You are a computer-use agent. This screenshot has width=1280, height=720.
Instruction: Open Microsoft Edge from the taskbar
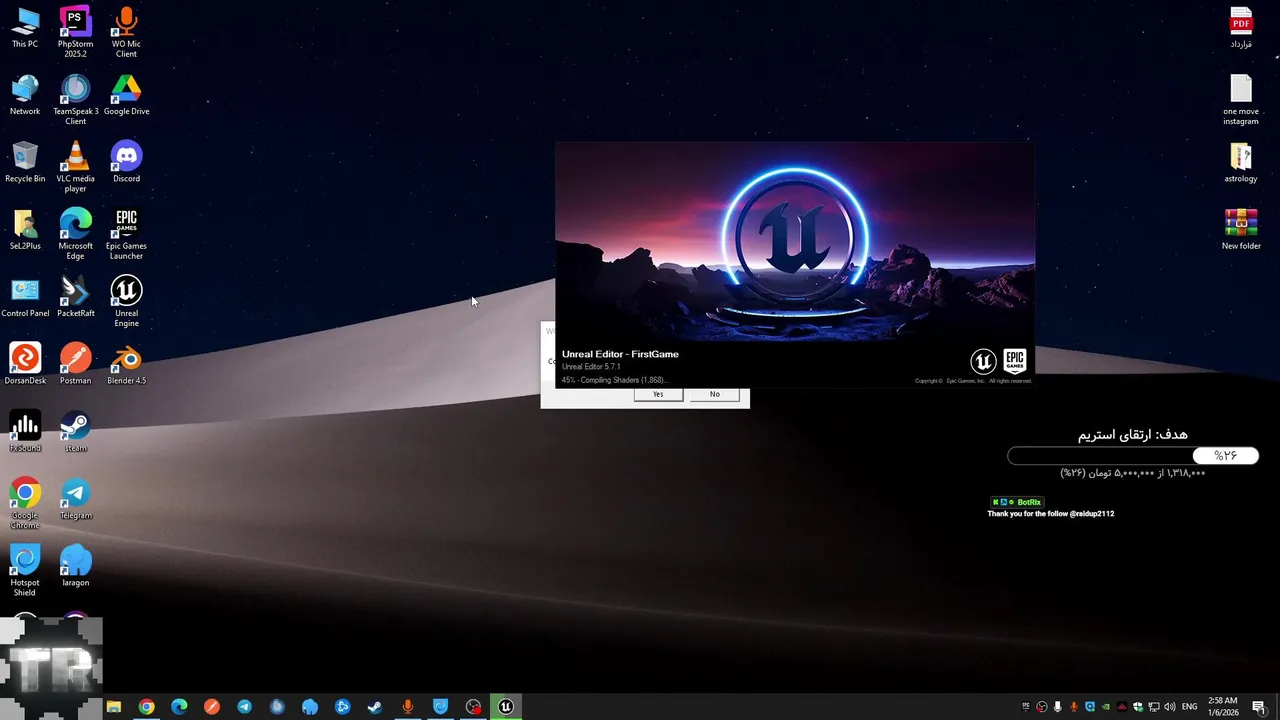pos(179,707)
